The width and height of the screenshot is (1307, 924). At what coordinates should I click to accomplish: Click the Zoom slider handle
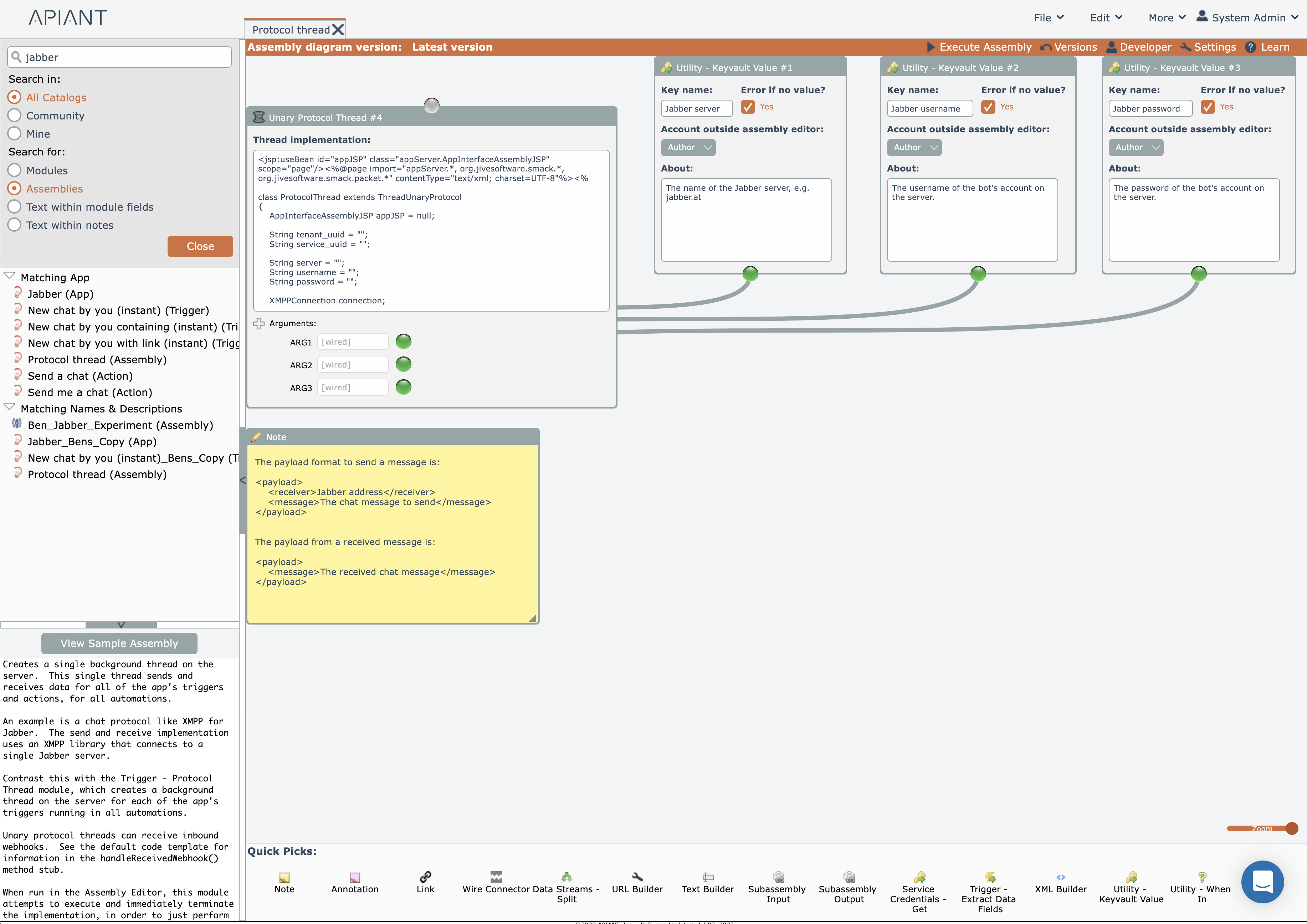pyautogui.click(x=1292, y=828)
